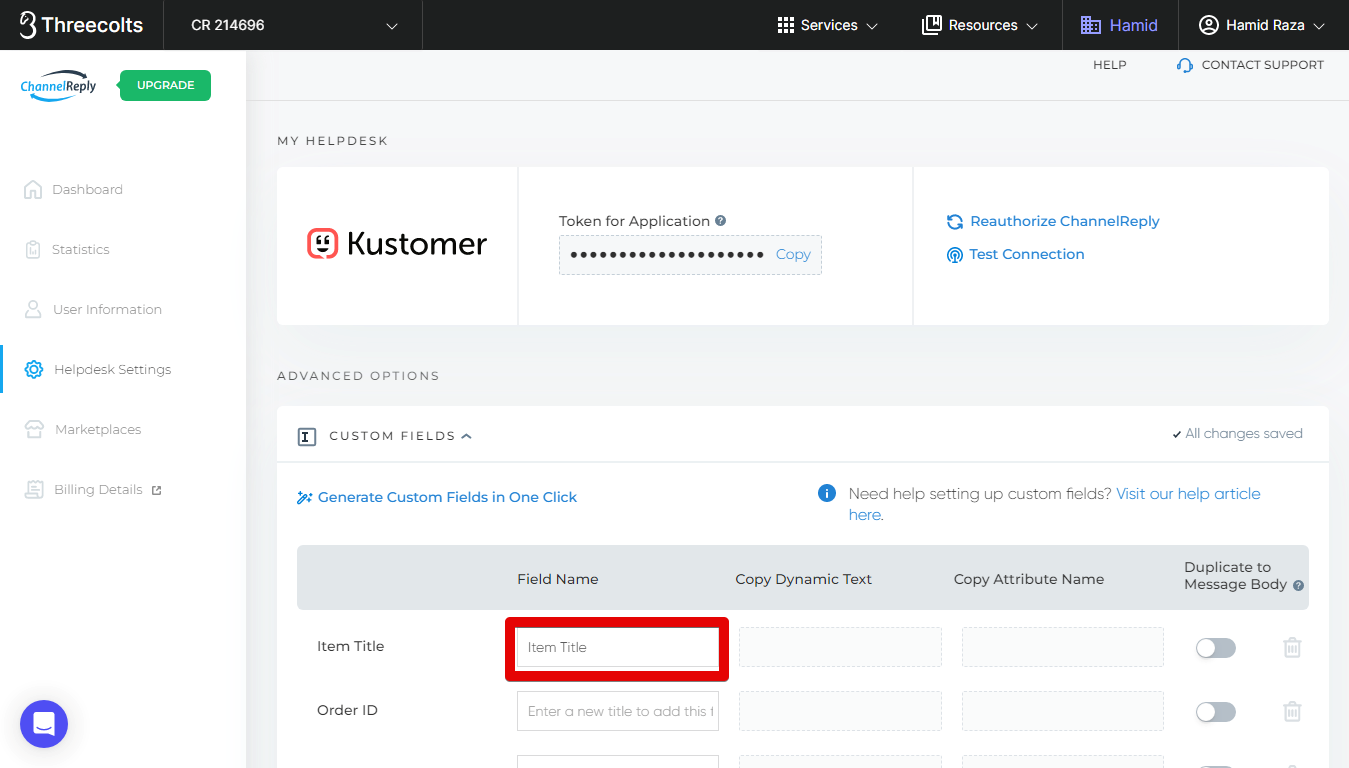Click the Dashboard home icon
The width and height of the screenshot is (1349, 768).
[32, 189]
